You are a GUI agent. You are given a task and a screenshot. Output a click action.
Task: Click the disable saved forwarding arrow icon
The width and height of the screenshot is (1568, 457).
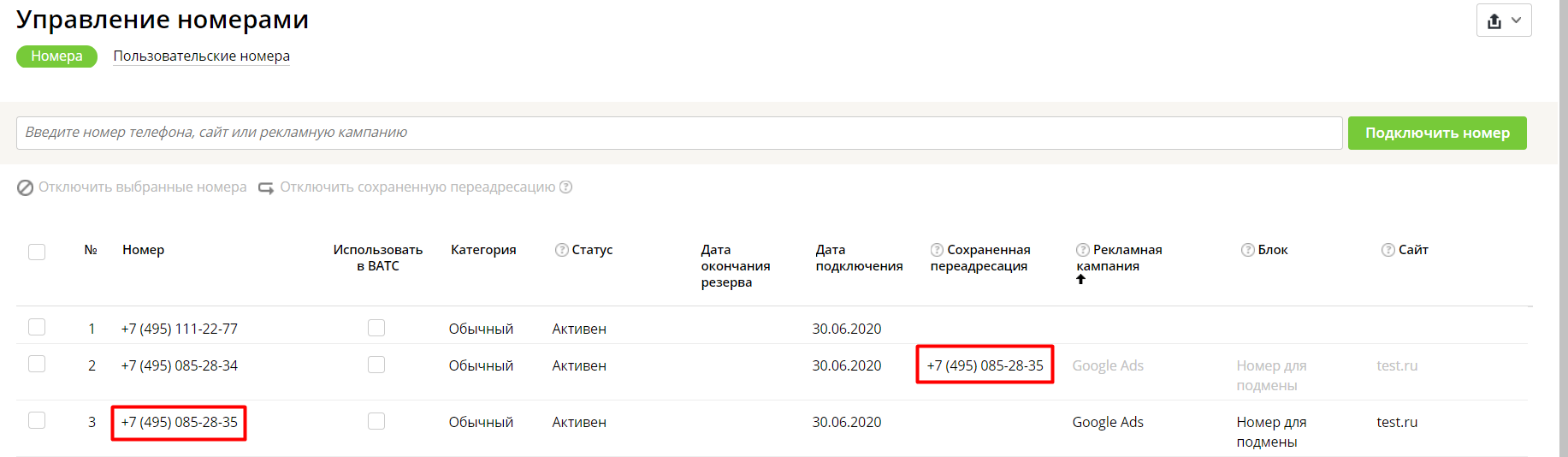tap(266, 187)
